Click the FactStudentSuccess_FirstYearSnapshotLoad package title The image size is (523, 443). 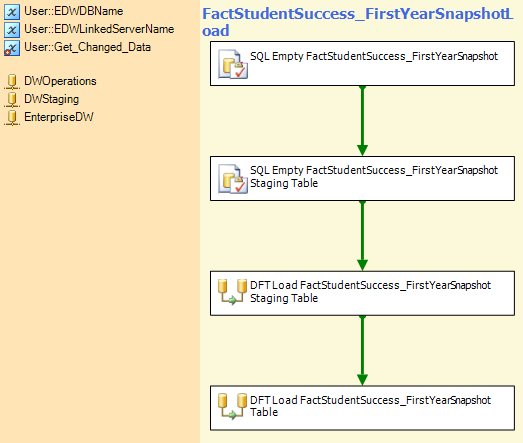(x=358, y=22)
